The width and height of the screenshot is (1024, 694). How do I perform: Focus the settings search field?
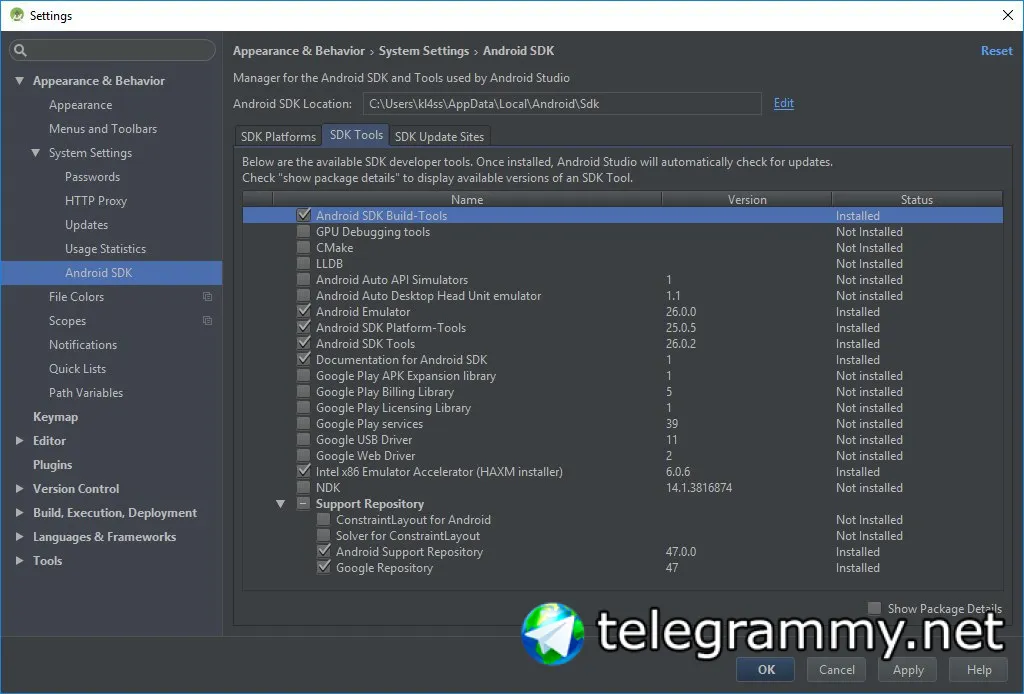coord(112,50)
